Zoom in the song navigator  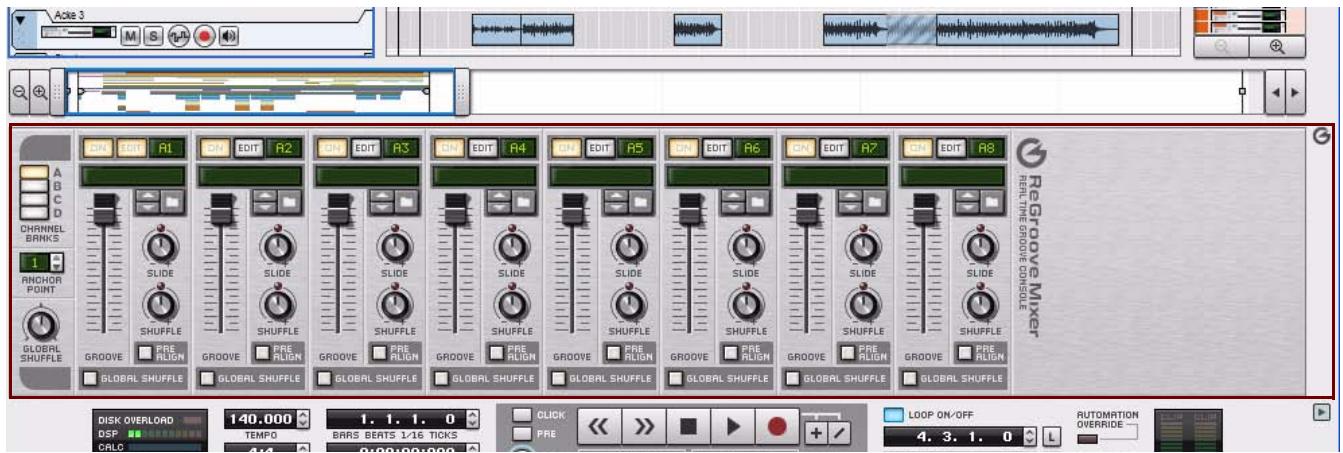[x=40, y=90]
